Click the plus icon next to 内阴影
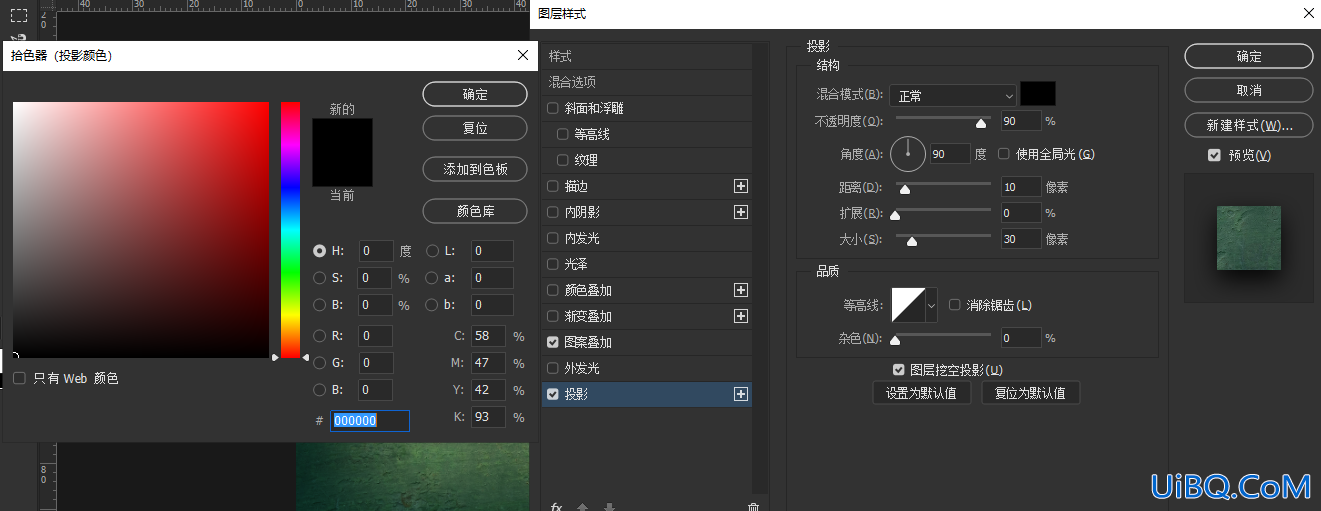The width and height of the screenshot is (1321, 511). 741,212
